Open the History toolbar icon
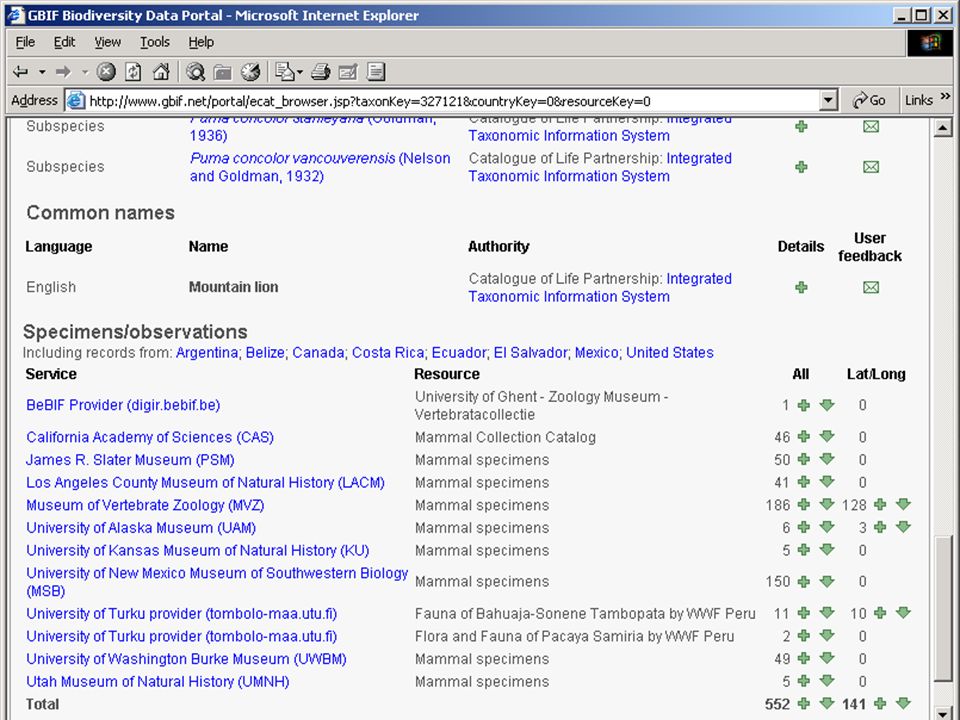Viewport: 960px width, 720px height. click(x=250, y=72)
